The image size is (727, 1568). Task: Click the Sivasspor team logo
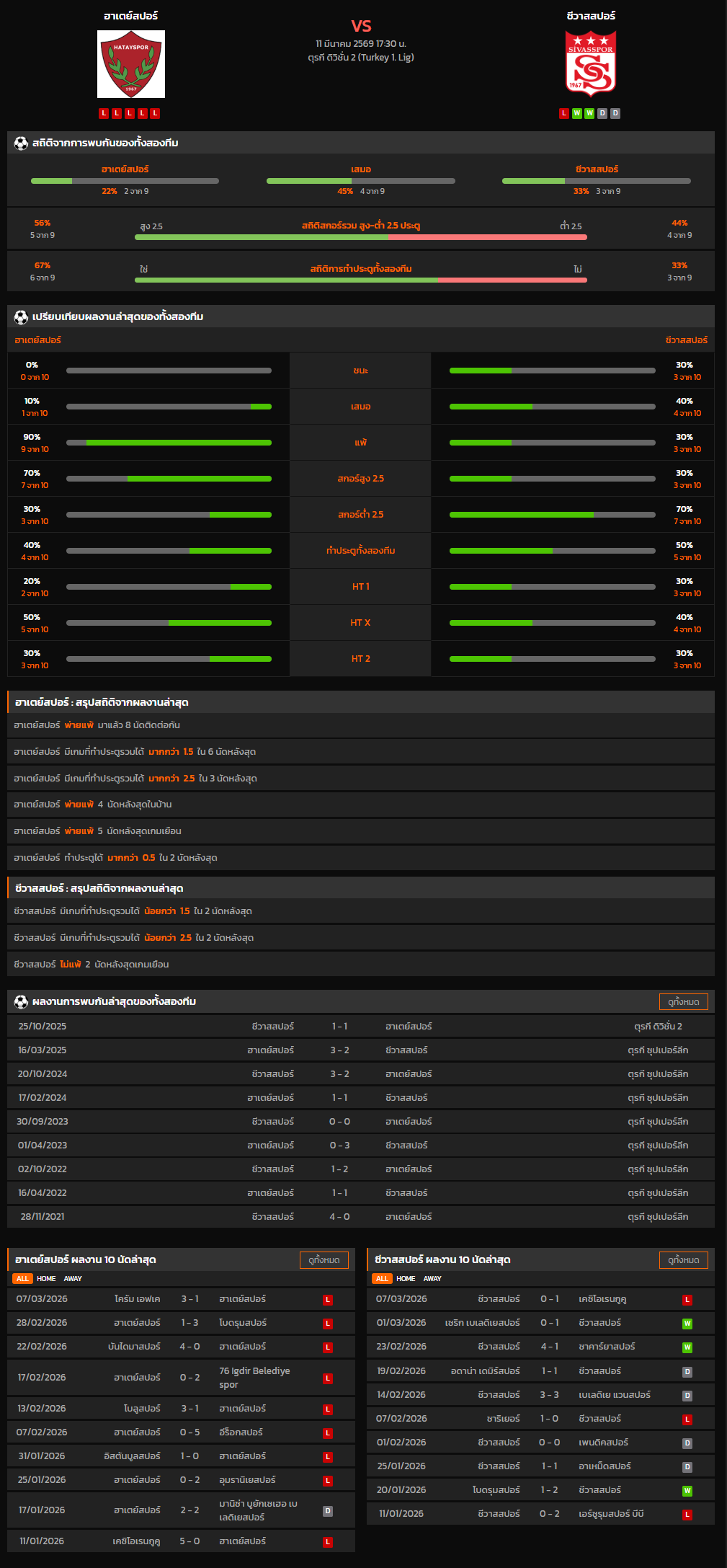click(x=591, y=64)
